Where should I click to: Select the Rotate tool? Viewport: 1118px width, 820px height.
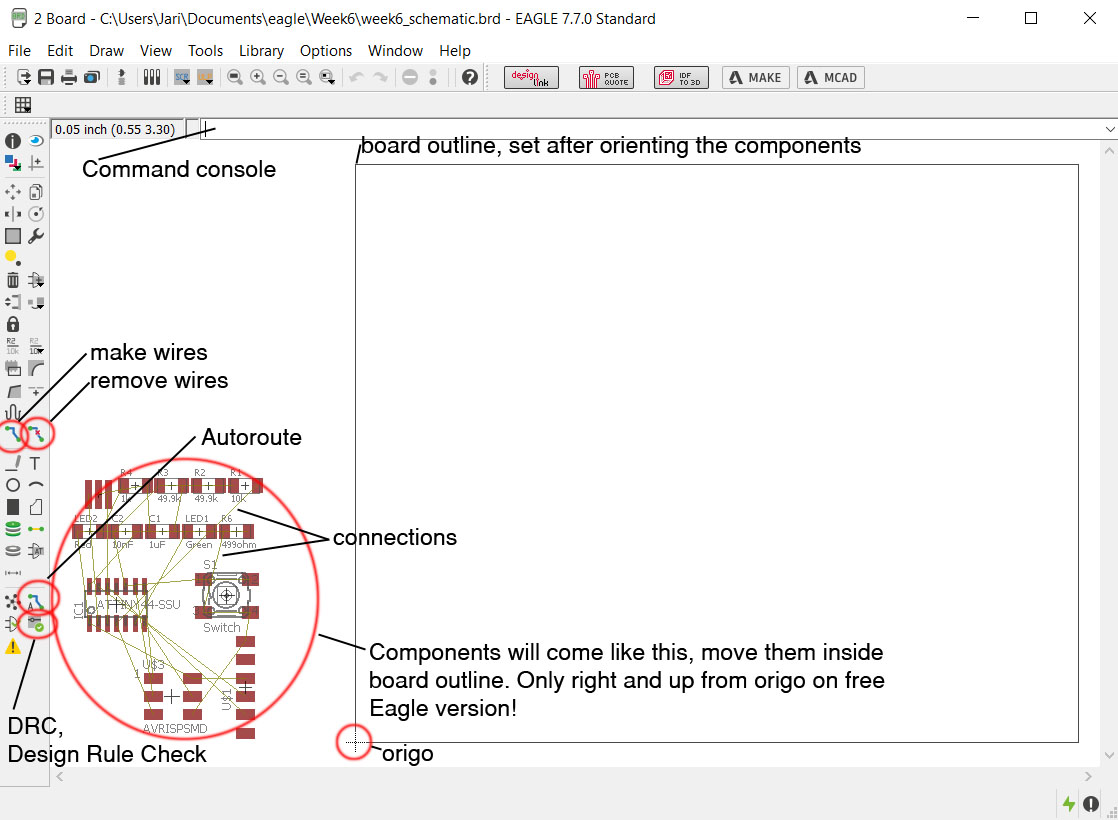pyautogui.click(x=36, y=214)
